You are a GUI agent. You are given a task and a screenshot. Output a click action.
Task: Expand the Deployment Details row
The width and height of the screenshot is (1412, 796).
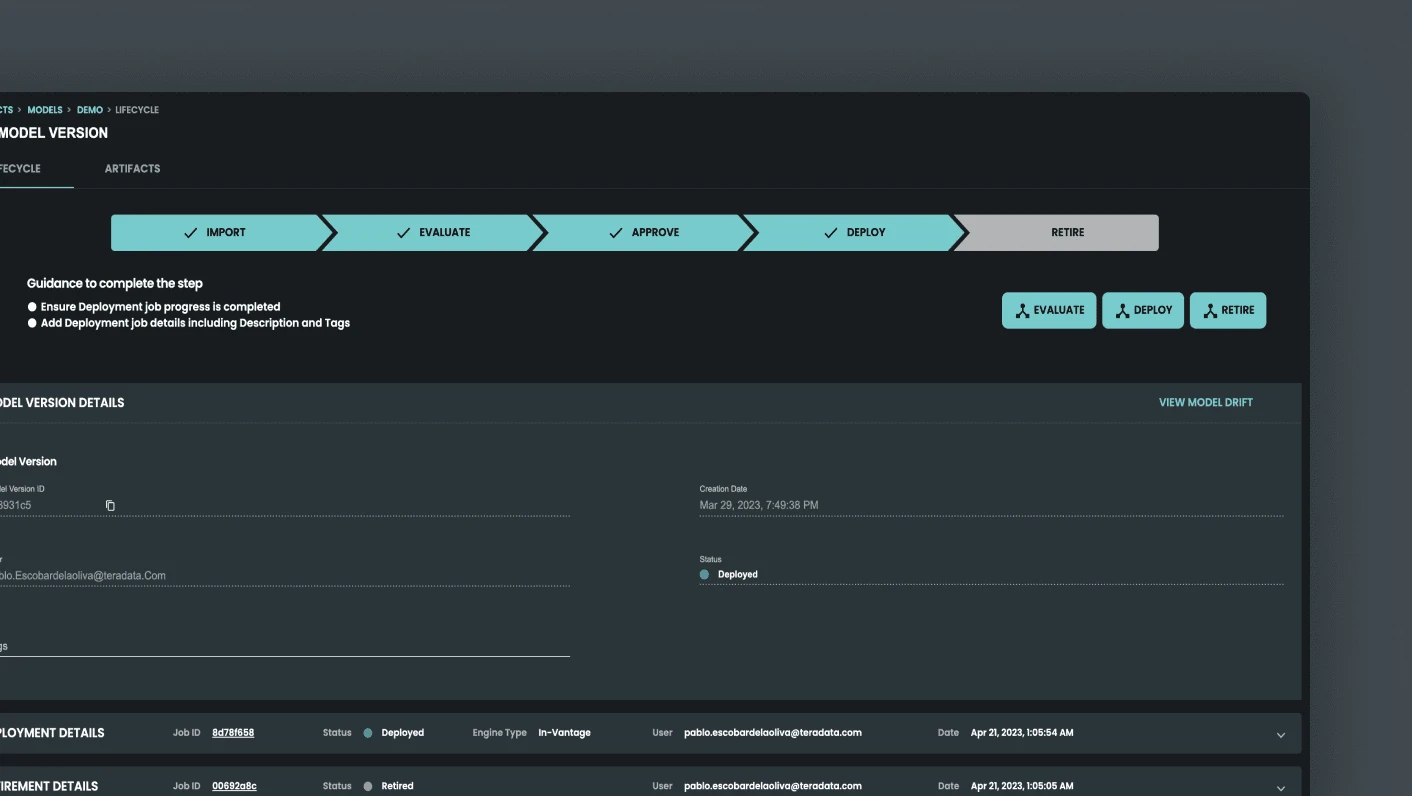(1281, 735)
